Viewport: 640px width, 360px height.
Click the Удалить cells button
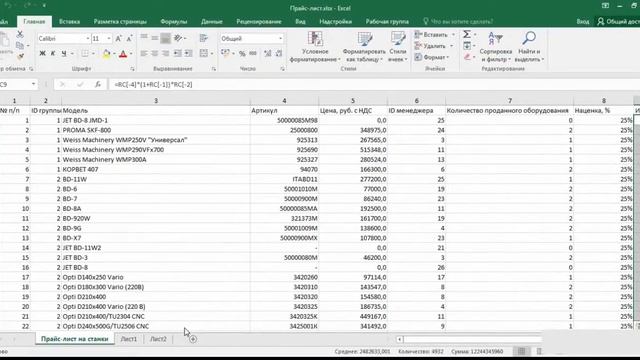[x=434, y=46]
